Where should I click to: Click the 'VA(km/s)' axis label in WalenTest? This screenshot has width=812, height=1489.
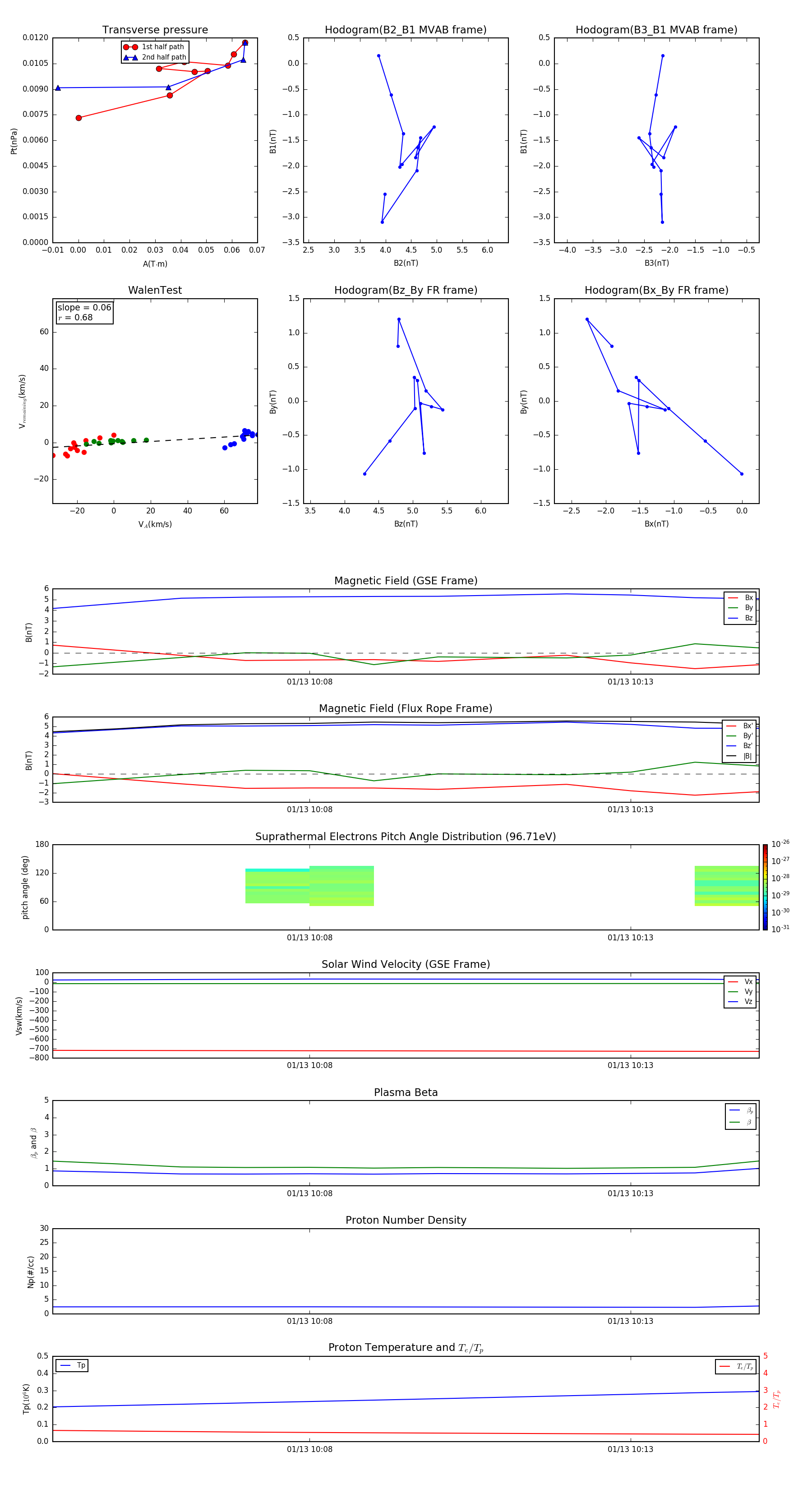(155, 524)
